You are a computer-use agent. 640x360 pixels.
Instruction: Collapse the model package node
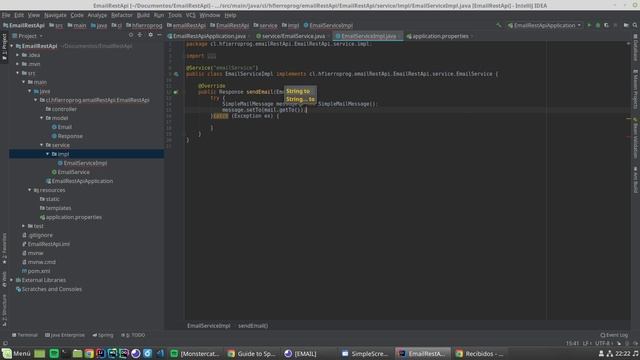click(42, 118)
